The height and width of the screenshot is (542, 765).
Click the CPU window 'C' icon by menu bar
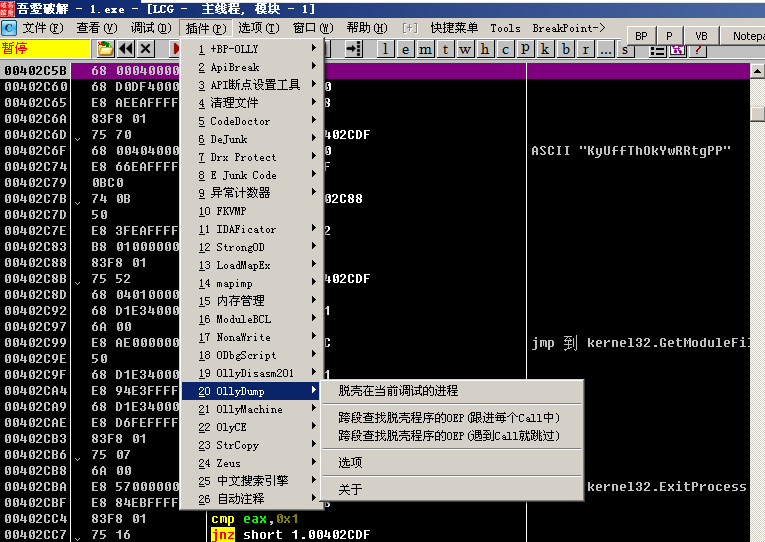[9, 28]
